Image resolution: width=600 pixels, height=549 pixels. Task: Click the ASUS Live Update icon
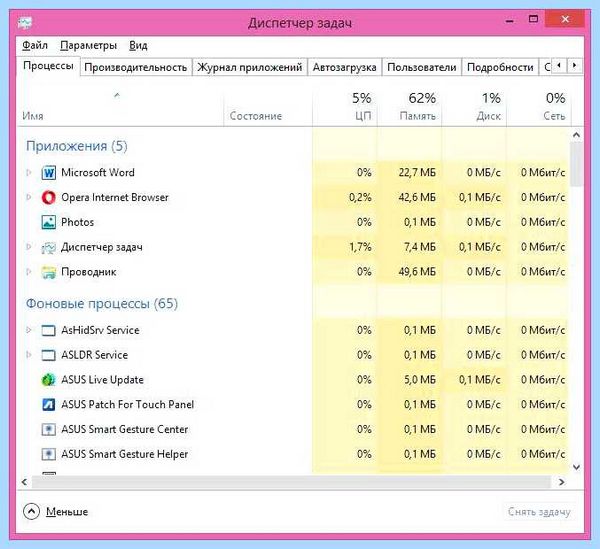pos(49,380)
